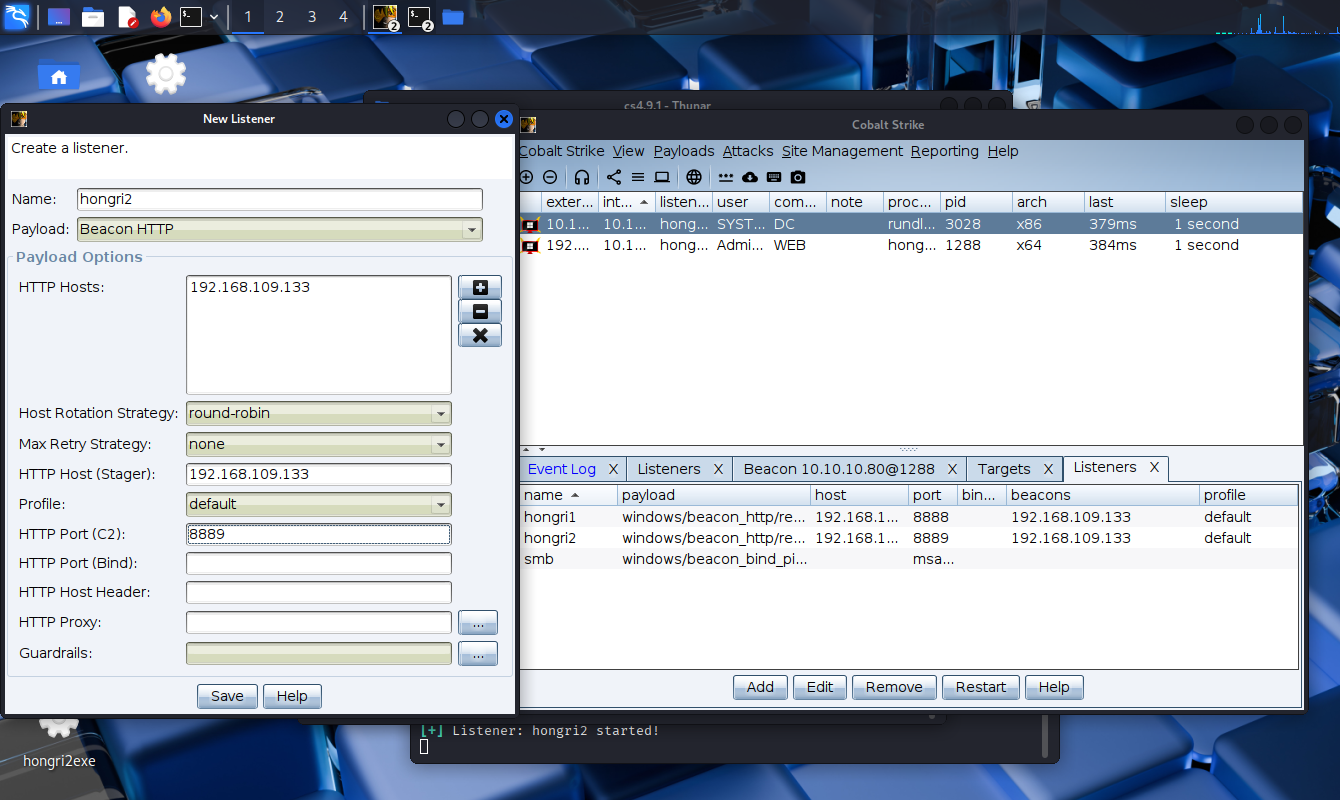
Task: Click Save in the New Listener dialog
Action: pyautogui.click(x=227, y=696)
